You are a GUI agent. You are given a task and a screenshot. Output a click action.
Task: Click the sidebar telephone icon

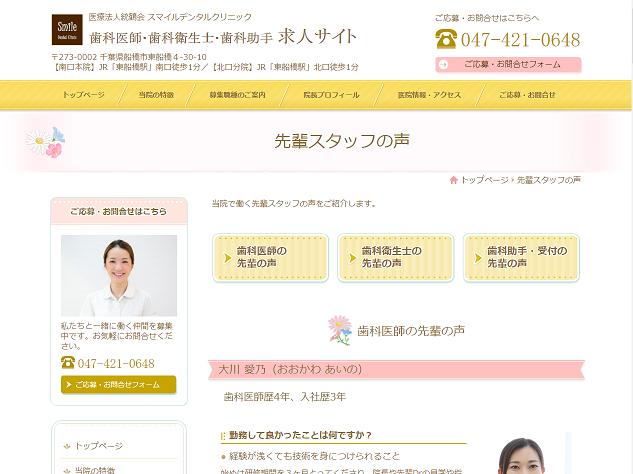[68, 363]
